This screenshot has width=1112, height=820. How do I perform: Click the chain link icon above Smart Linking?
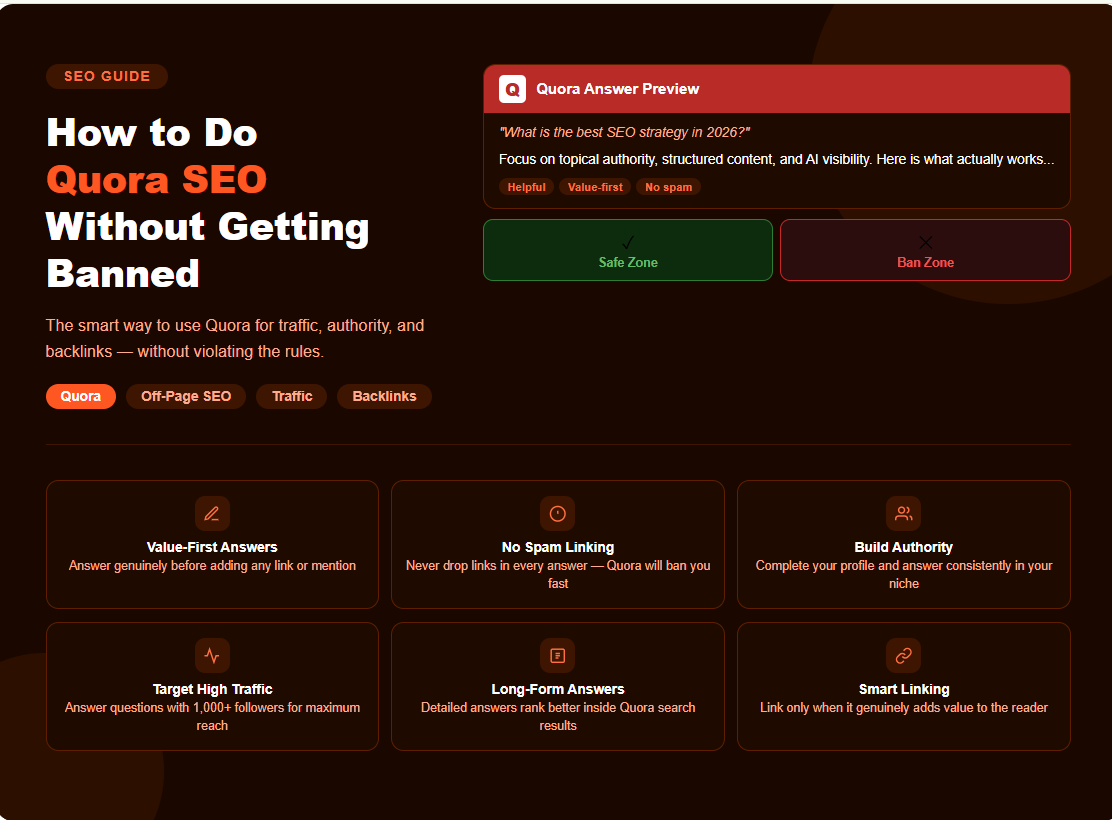point(903,655)
